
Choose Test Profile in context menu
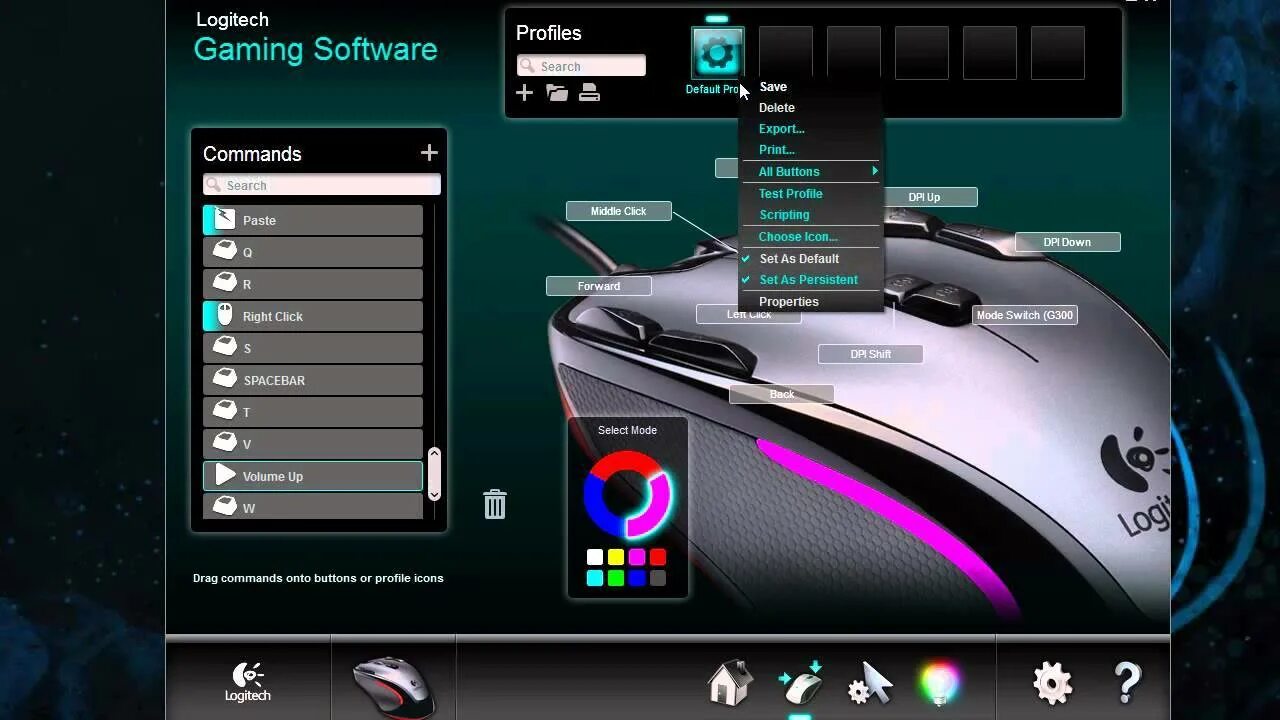[790, 194]
